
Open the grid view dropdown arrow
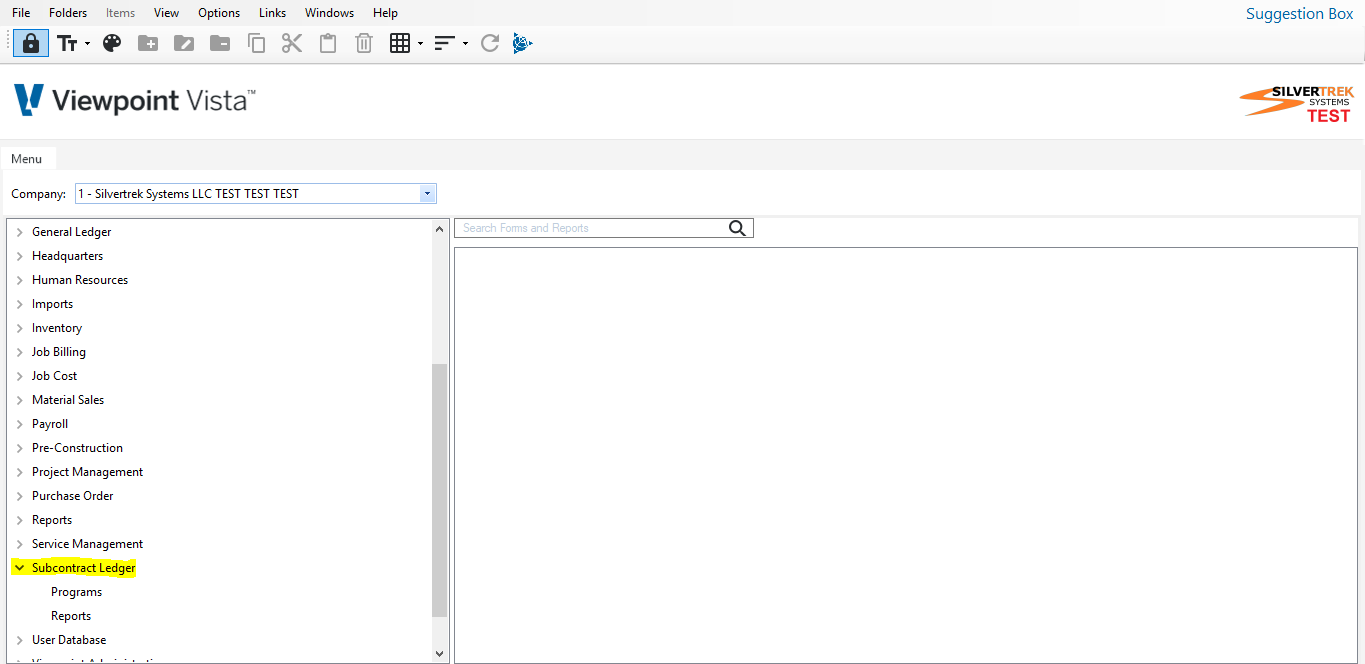[x=420, y=44]
